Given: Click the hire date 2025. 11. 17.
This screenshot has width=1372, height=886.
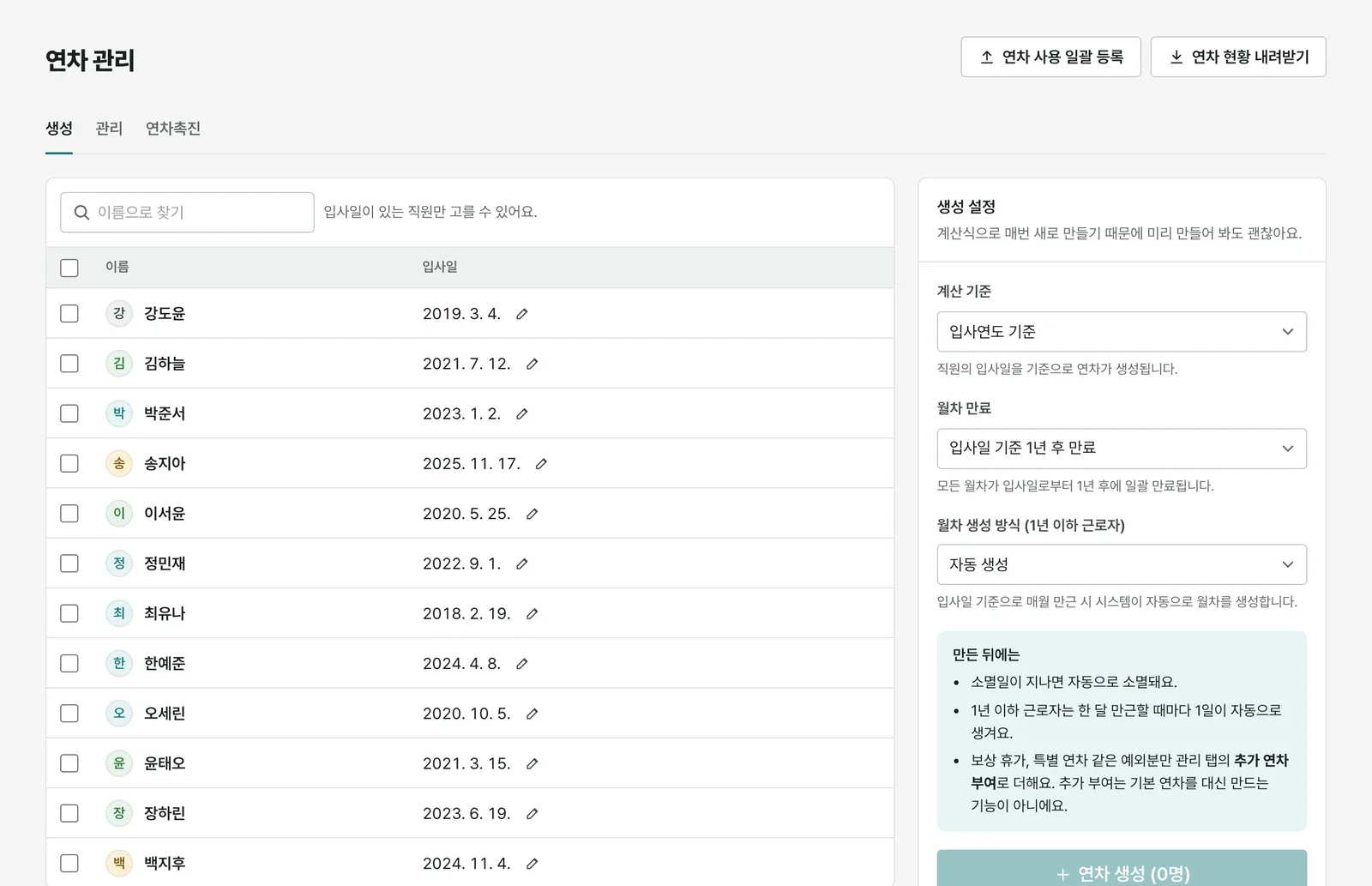Looking at the screenshot, I should 472,464.
